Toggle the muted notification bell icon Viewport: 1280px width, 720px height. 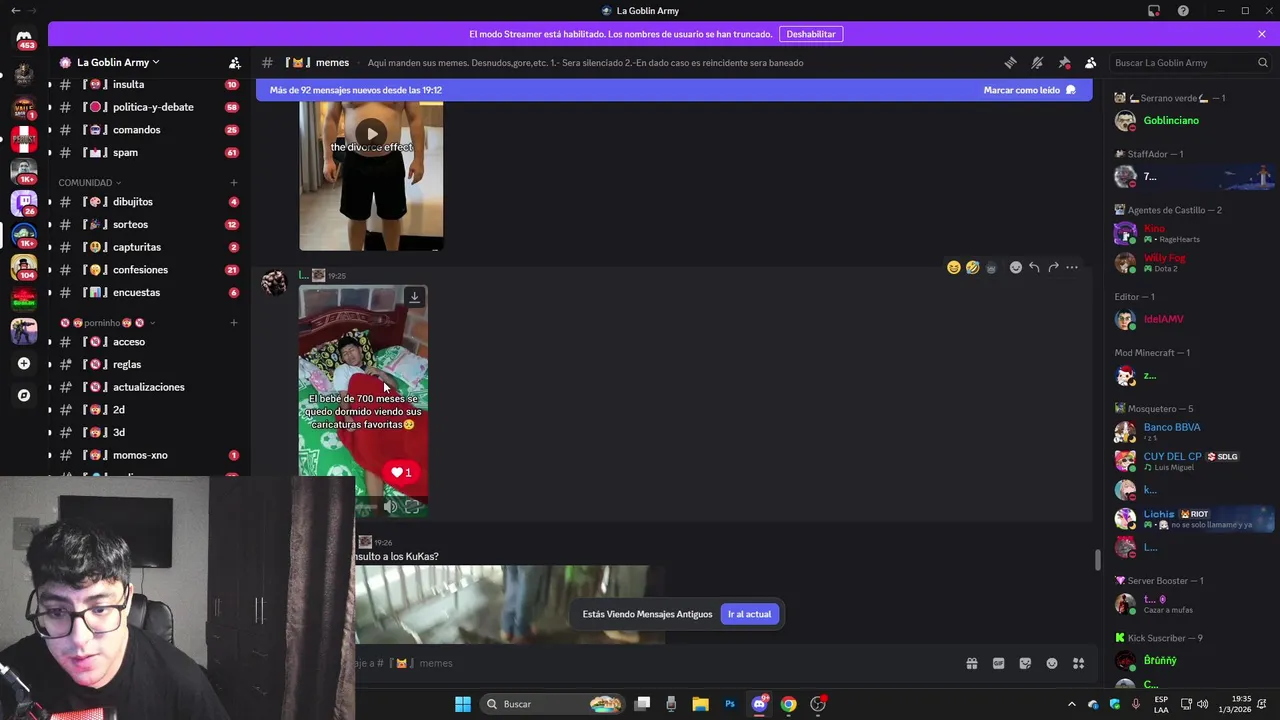pos(1037,62)
